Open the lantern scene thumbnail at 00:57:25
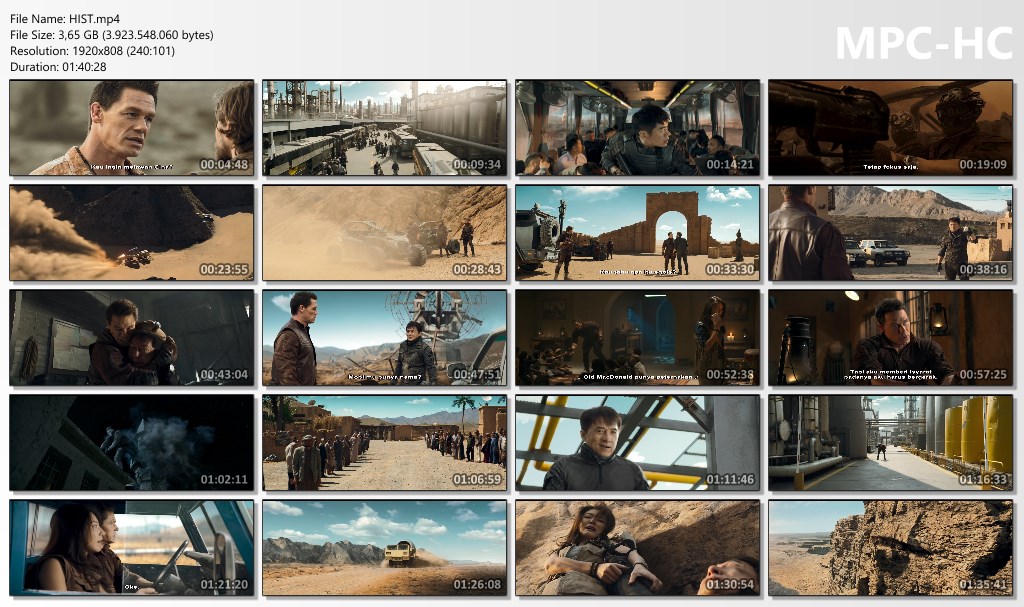Screen dimensions: 1024x607 pos(890,338)
